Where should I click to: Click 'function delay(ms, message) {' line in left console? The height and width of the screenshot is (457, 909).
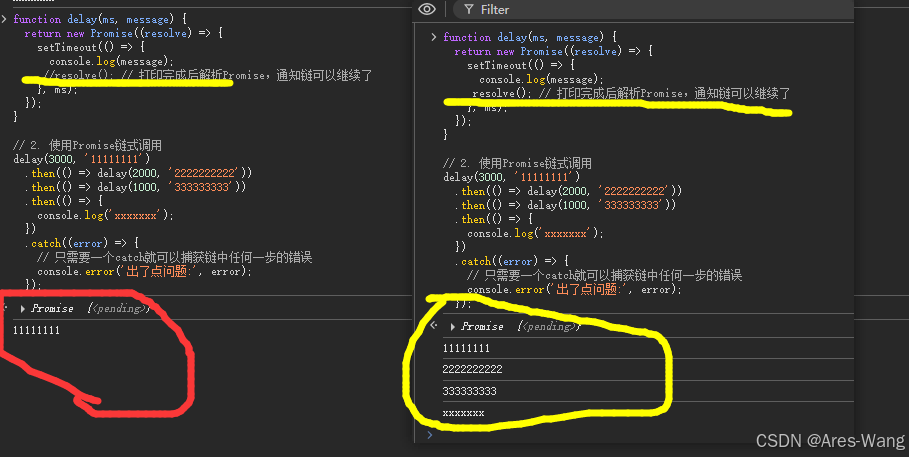[x=100, y=19]
